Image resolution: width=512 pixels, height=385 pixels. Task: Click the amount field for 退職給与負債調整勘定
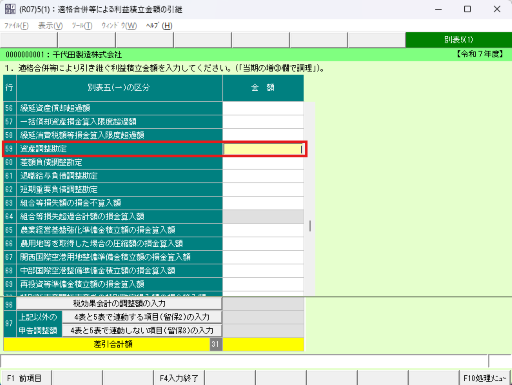(263, 176)
